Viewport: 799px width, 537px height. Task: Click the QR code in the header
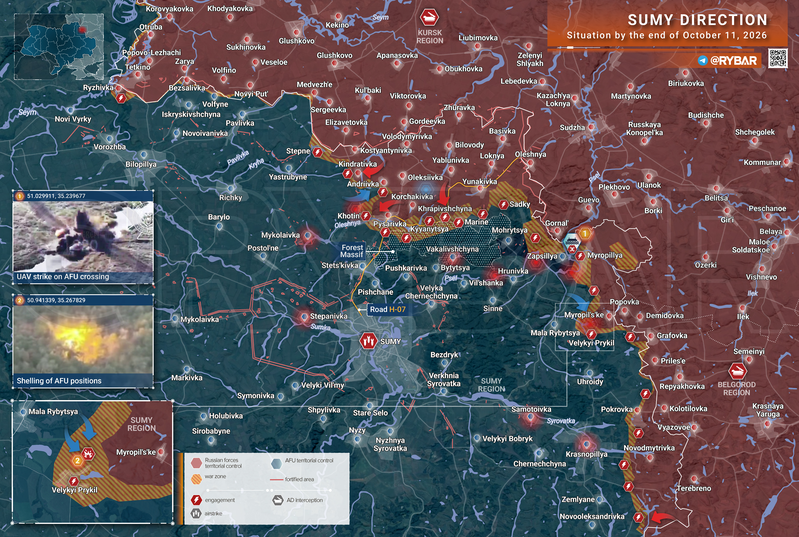[x=778, y=58]
